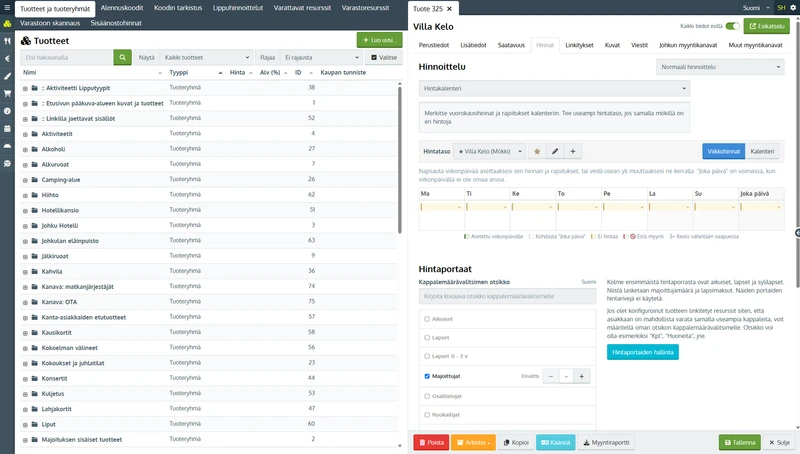
Task: Decrease Majoittujat quantity with minus
Action: [x=551, y=376]
